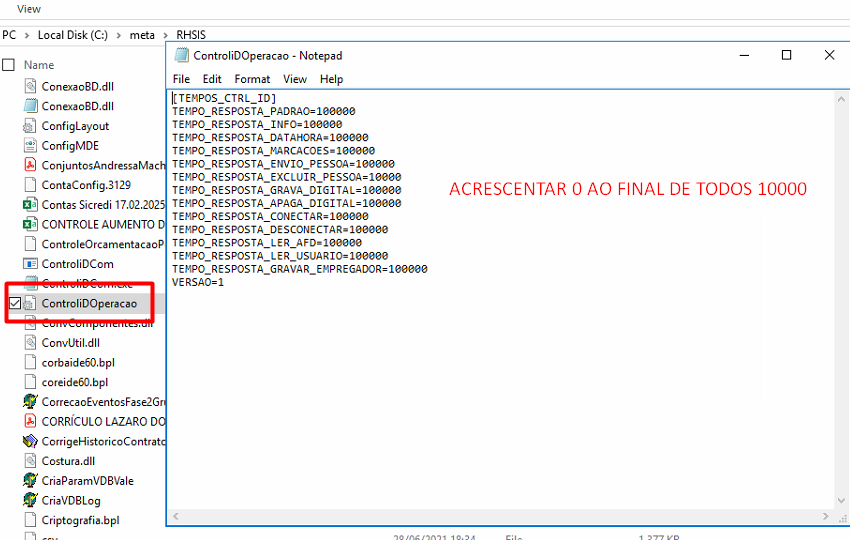Open the Format menu in Notepad

[x=252, y=79]
